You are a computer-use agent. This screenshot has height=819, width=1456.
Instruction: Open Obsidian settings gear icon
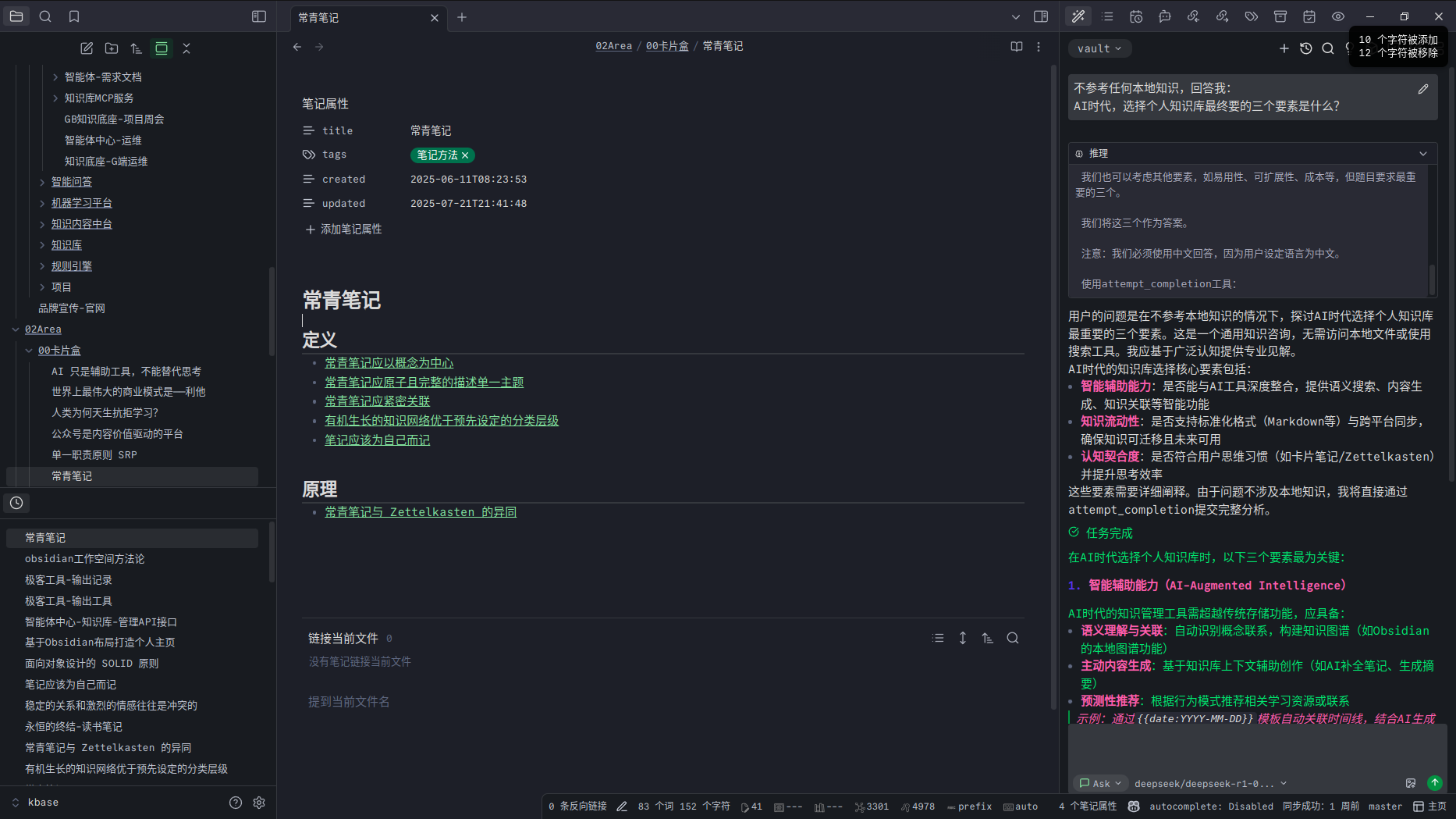coord(259,803)
